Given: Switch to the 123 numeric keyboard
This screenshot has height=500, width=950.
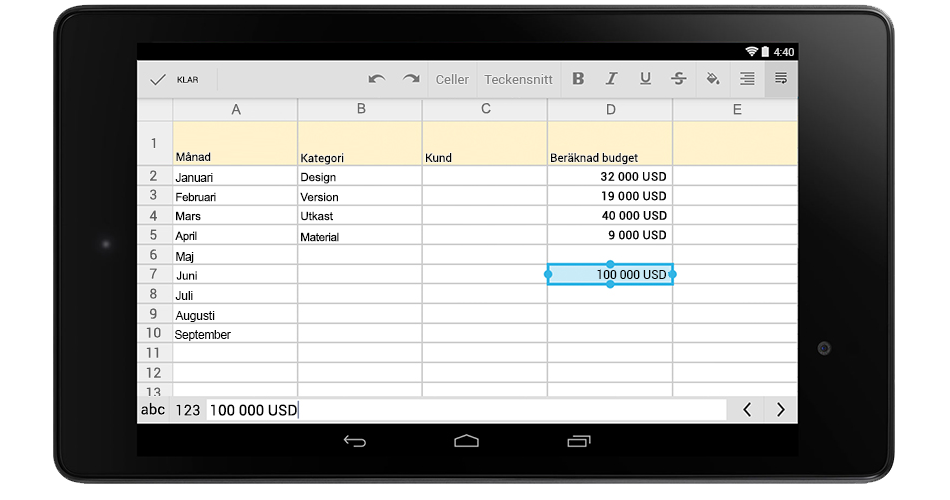Looking at the screenshot, I should 188,410.
